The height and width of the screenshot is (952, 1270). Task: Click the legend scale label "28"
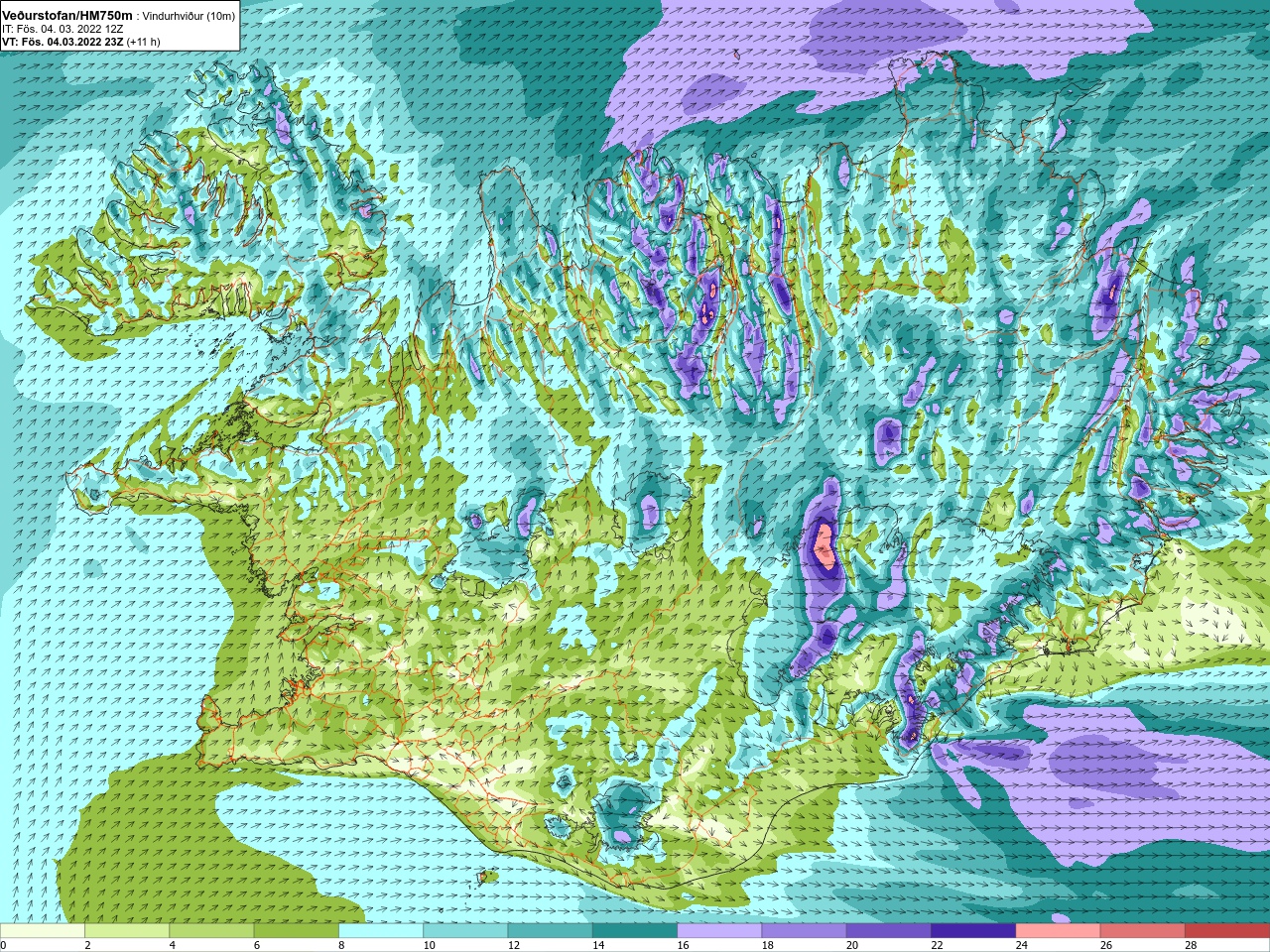coord(1191,945)
